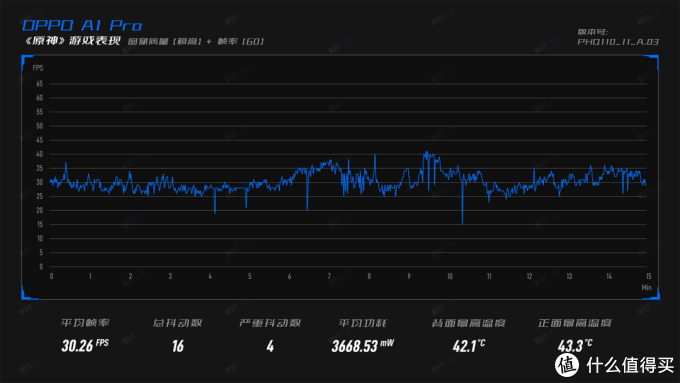Screen dimensions: 680x383
Task: Click the 42.1°C back temperature value
Action: (469, 346)
